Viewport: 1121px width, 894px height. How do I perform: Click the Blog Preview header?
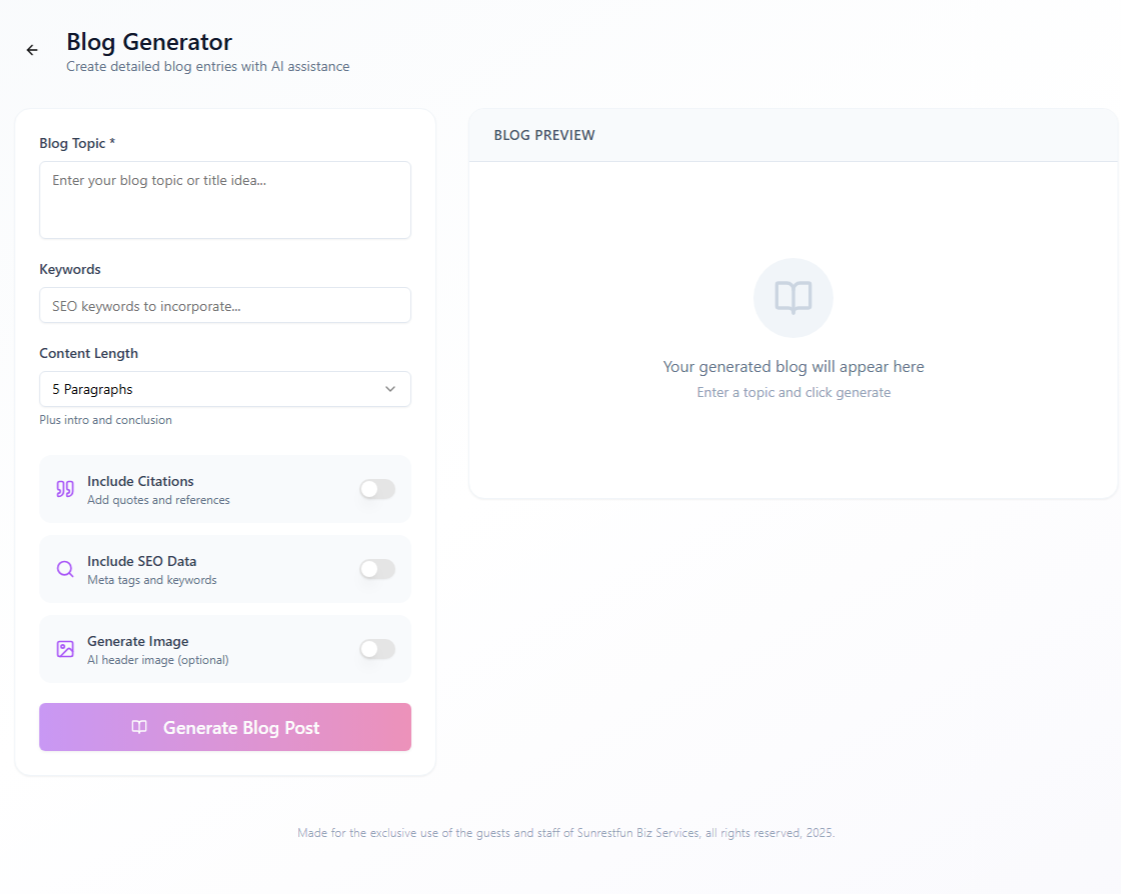(x=544, y=135)
